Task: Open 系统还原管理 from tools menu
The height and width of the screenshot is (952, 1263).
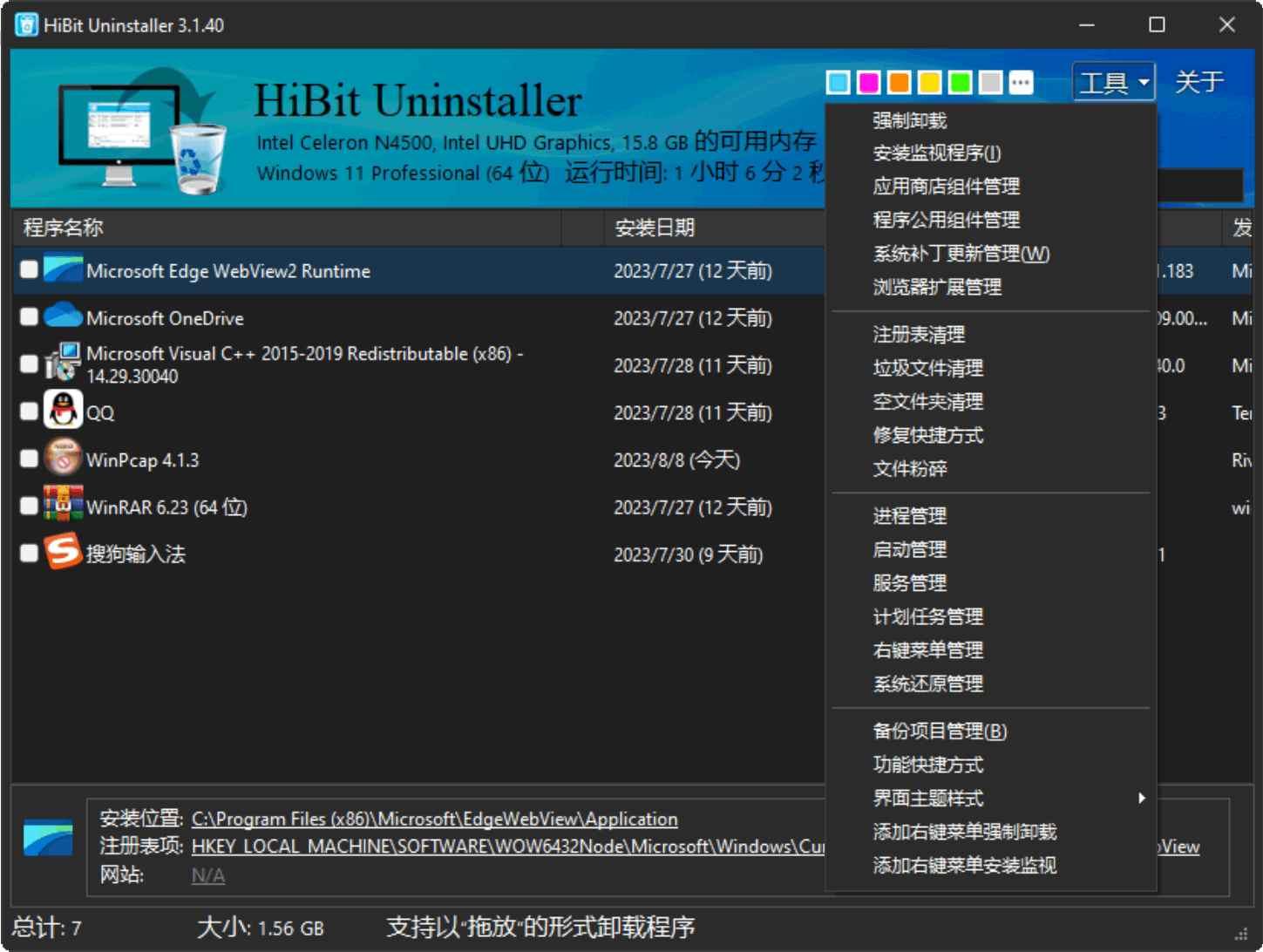Action: coord(928,683)
